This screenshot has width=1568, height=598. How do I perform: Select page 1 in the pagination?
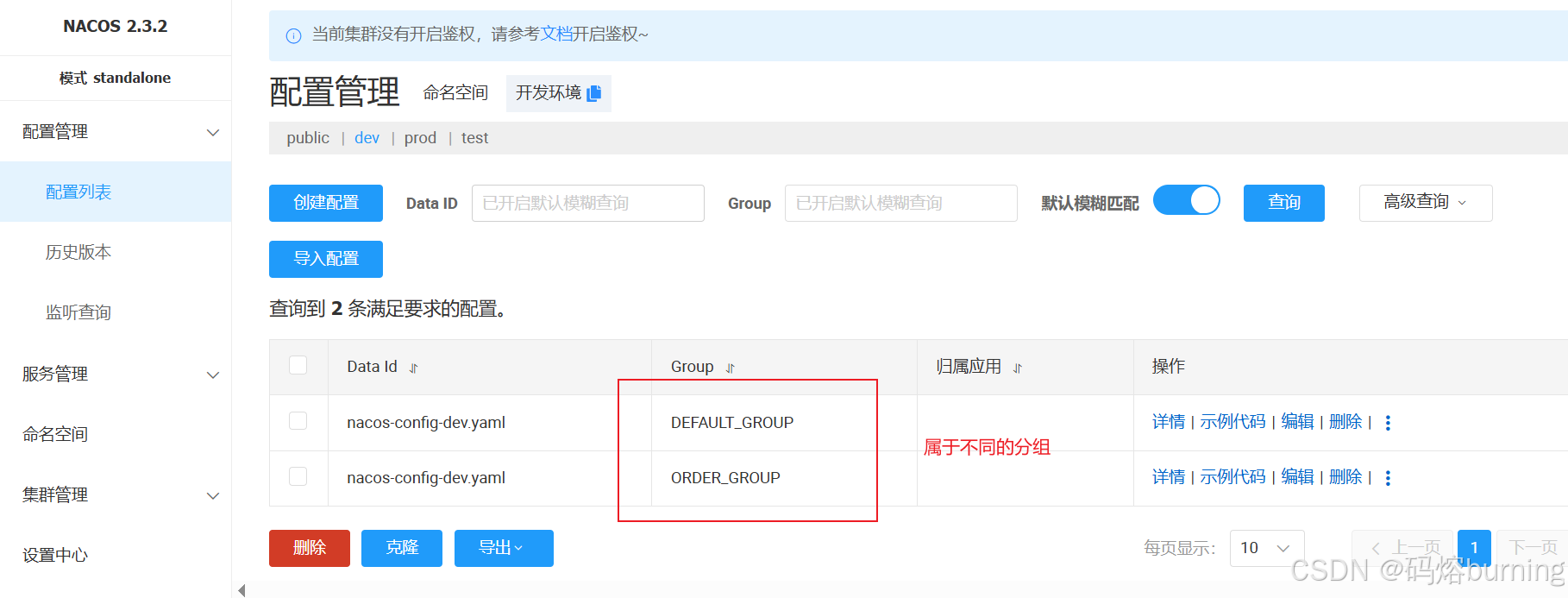point(1474,548)
